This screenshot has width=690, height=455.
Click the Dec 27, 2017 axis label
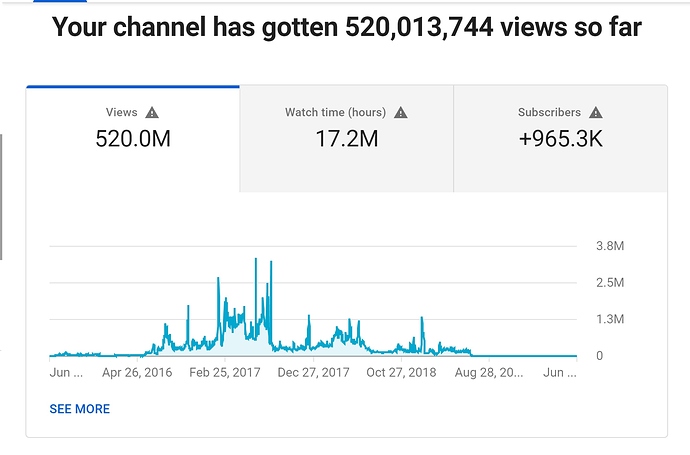313,373
